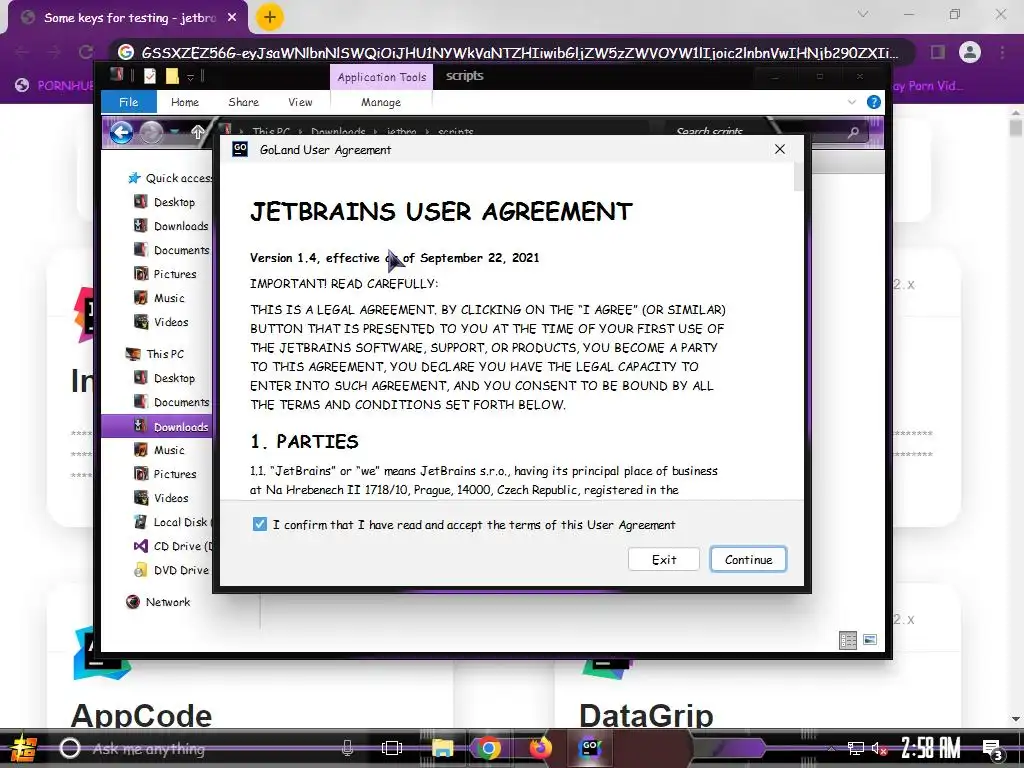Click Explorer up-one-level arrow
The width and height of the screenshot is (1024, 768).
tap(198, 133)
